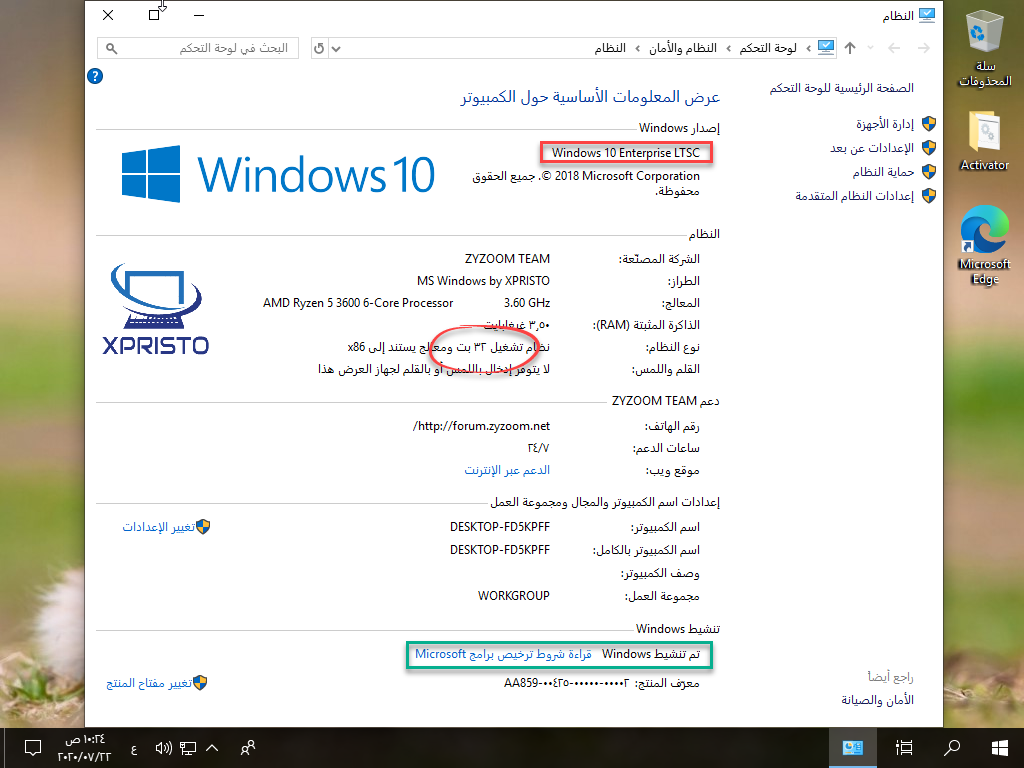1024x768 pixels.
Task: Open the network tray icon
Action: 188,748
